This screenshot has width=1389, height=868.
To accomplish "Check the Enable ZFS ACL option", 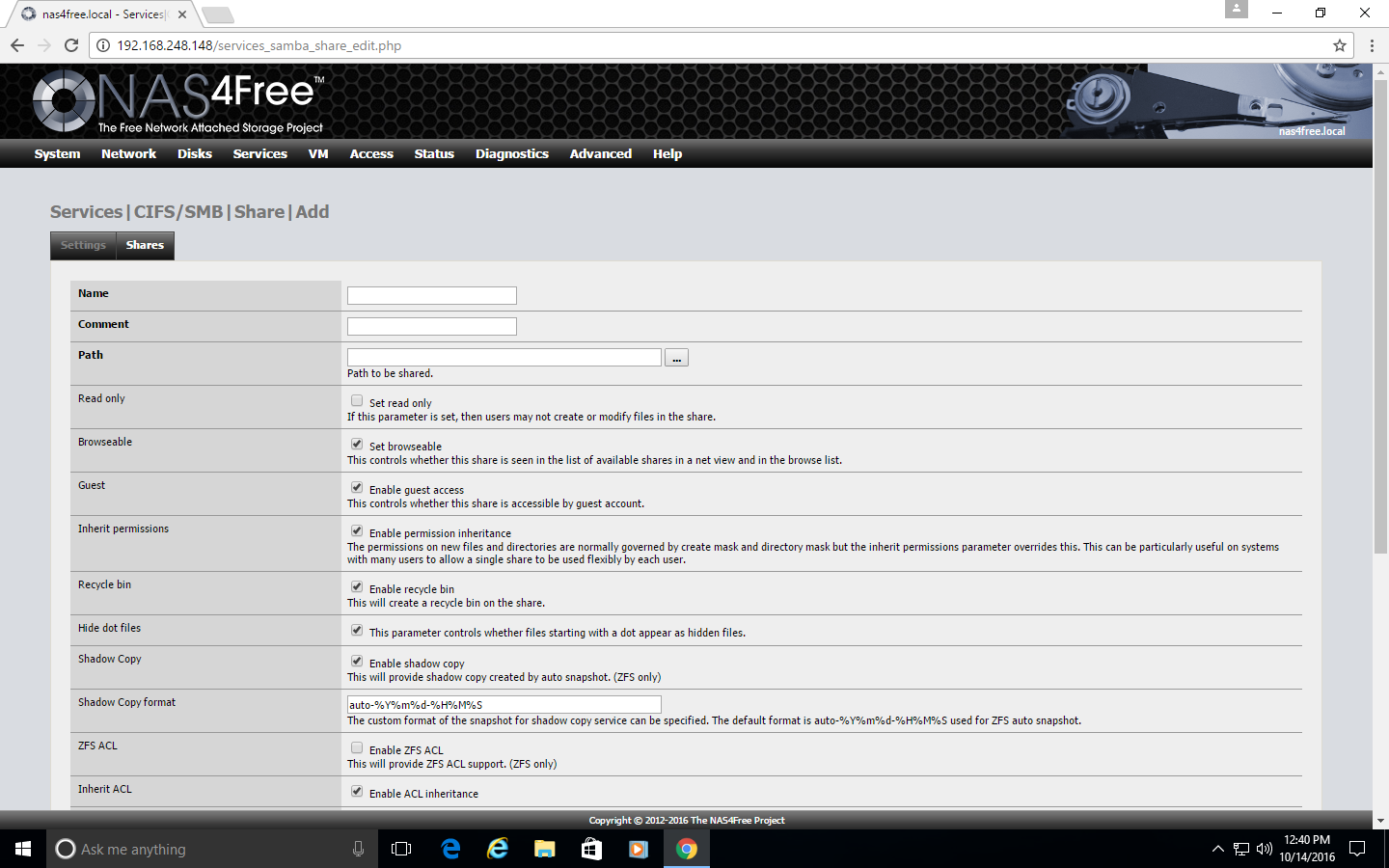I will click(357, 748).
